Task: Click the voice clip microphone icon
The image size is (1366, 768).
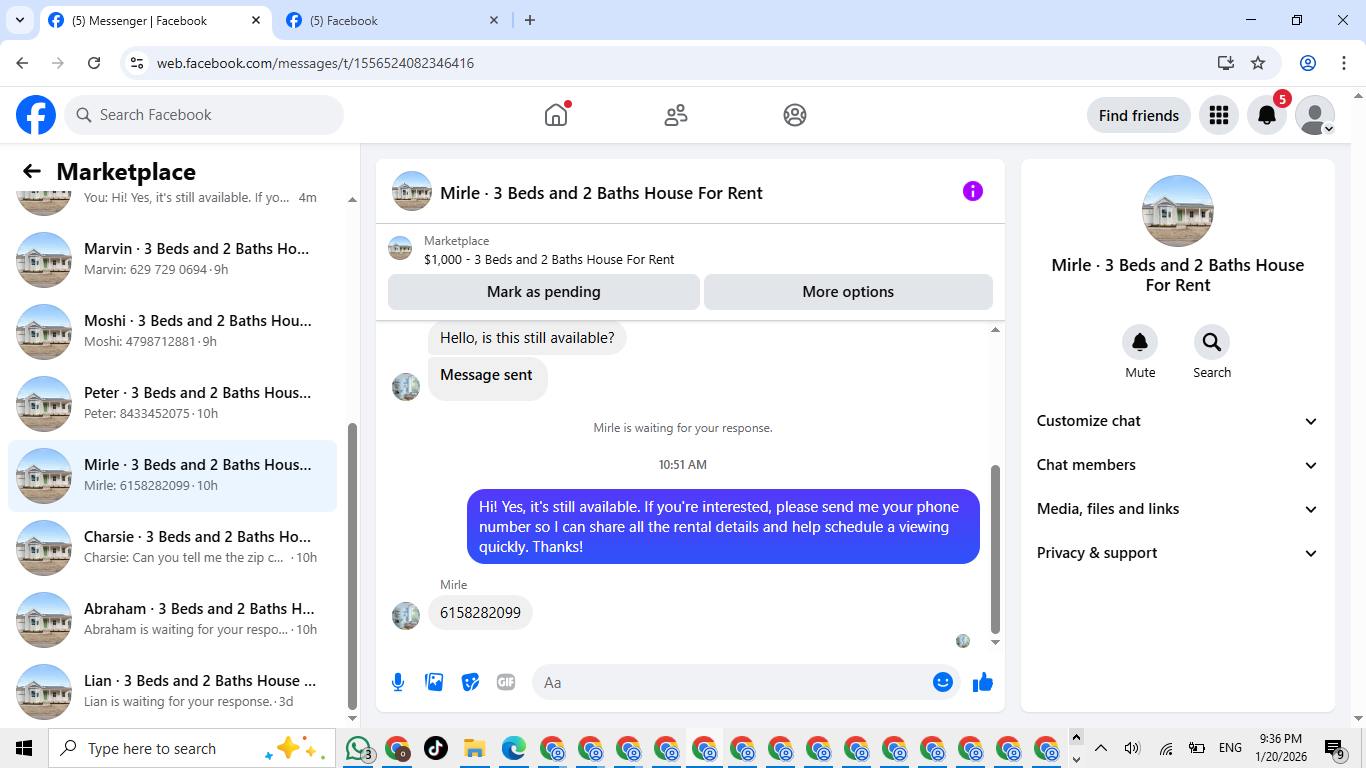Action: pyautogui.click(x=398, y=682)
